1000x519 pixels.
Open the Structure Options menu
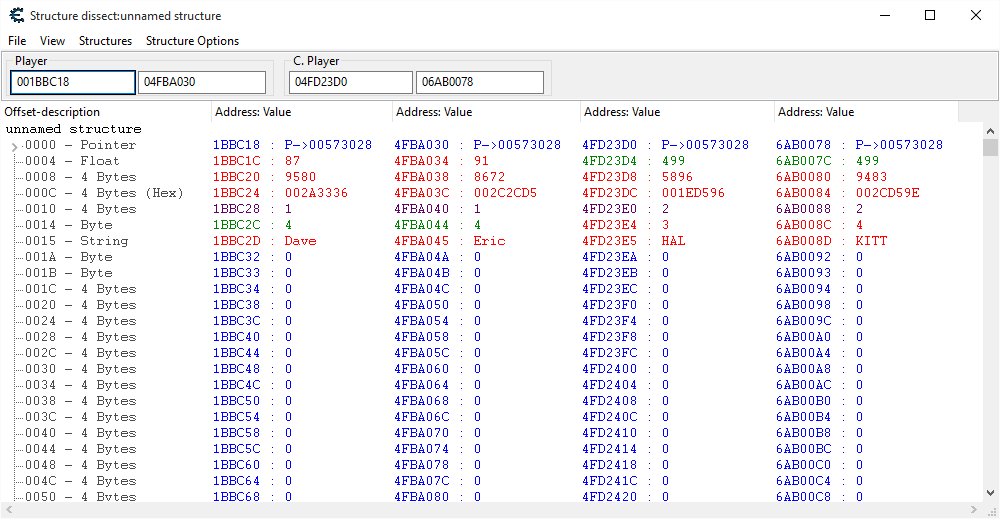tap(192, 41)
